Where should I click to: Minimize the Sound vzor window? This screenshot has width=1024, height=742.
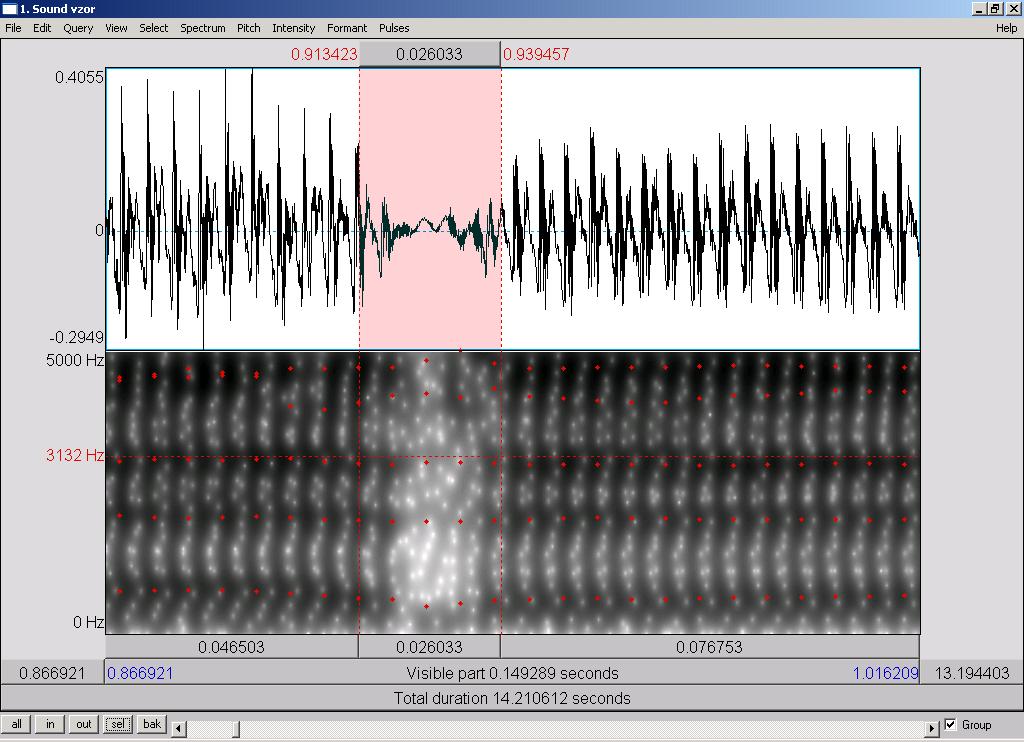[979, 8]
